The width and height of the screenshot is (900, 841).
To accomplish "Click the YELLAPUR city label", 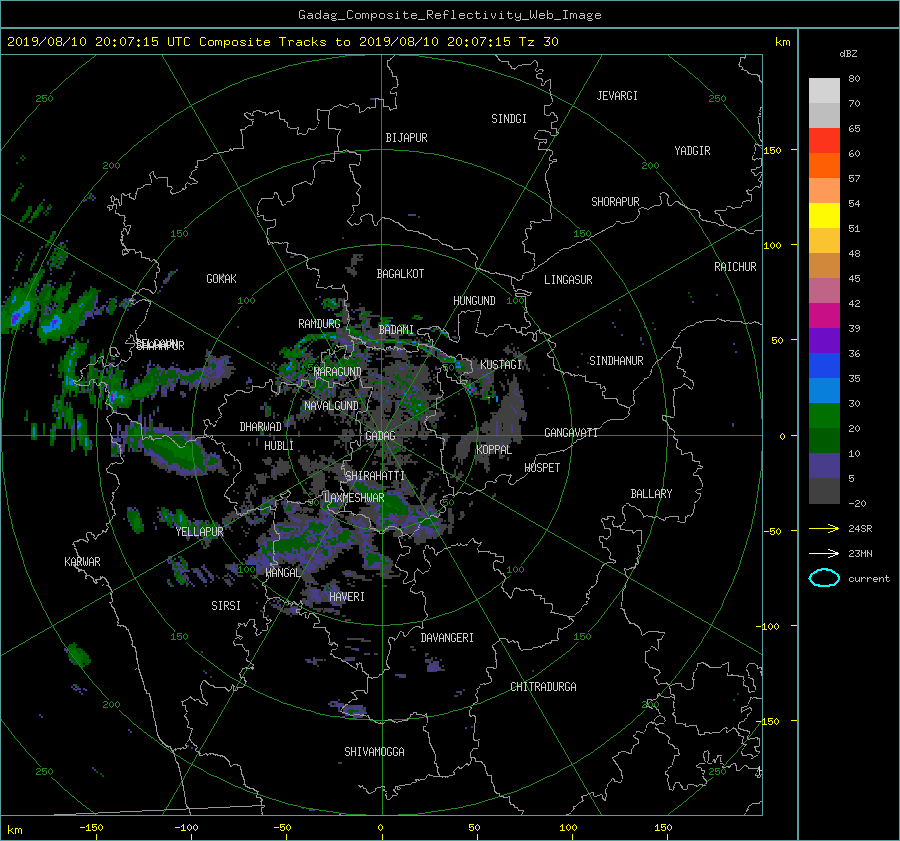I will click(x=199, y=532).
